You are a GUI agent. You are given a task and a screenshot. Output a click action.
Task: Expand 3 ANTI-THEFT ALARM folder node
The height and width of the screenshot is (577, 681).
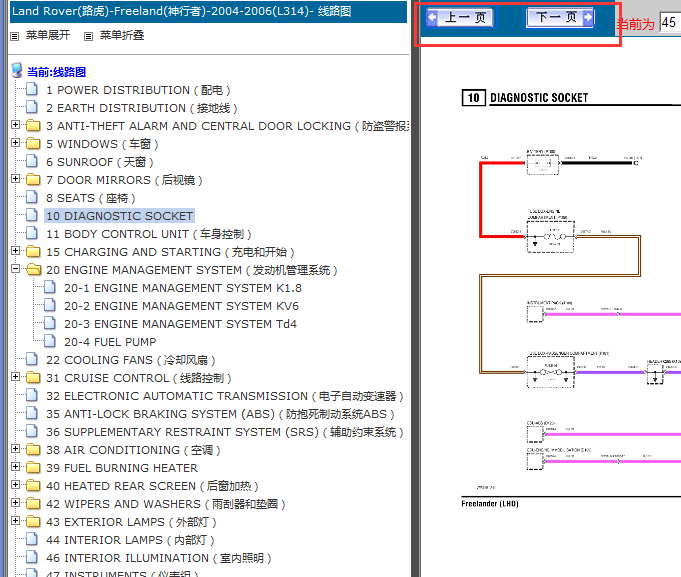tap(16, 125)
